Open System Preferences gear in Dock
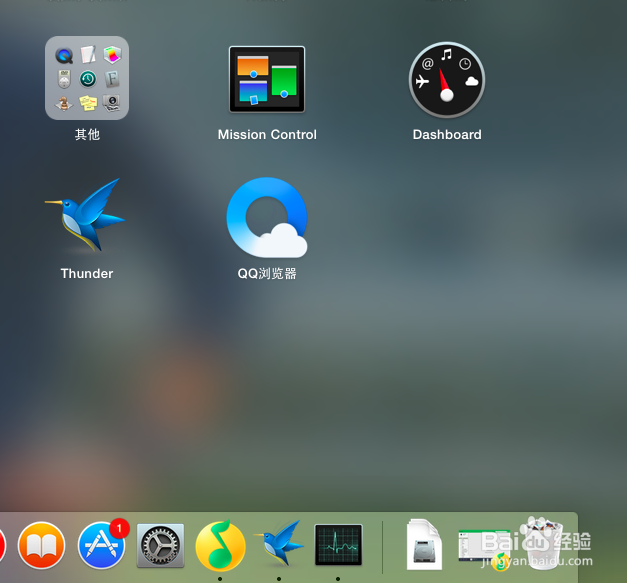The image size is (627, 583). pos(160,546)
